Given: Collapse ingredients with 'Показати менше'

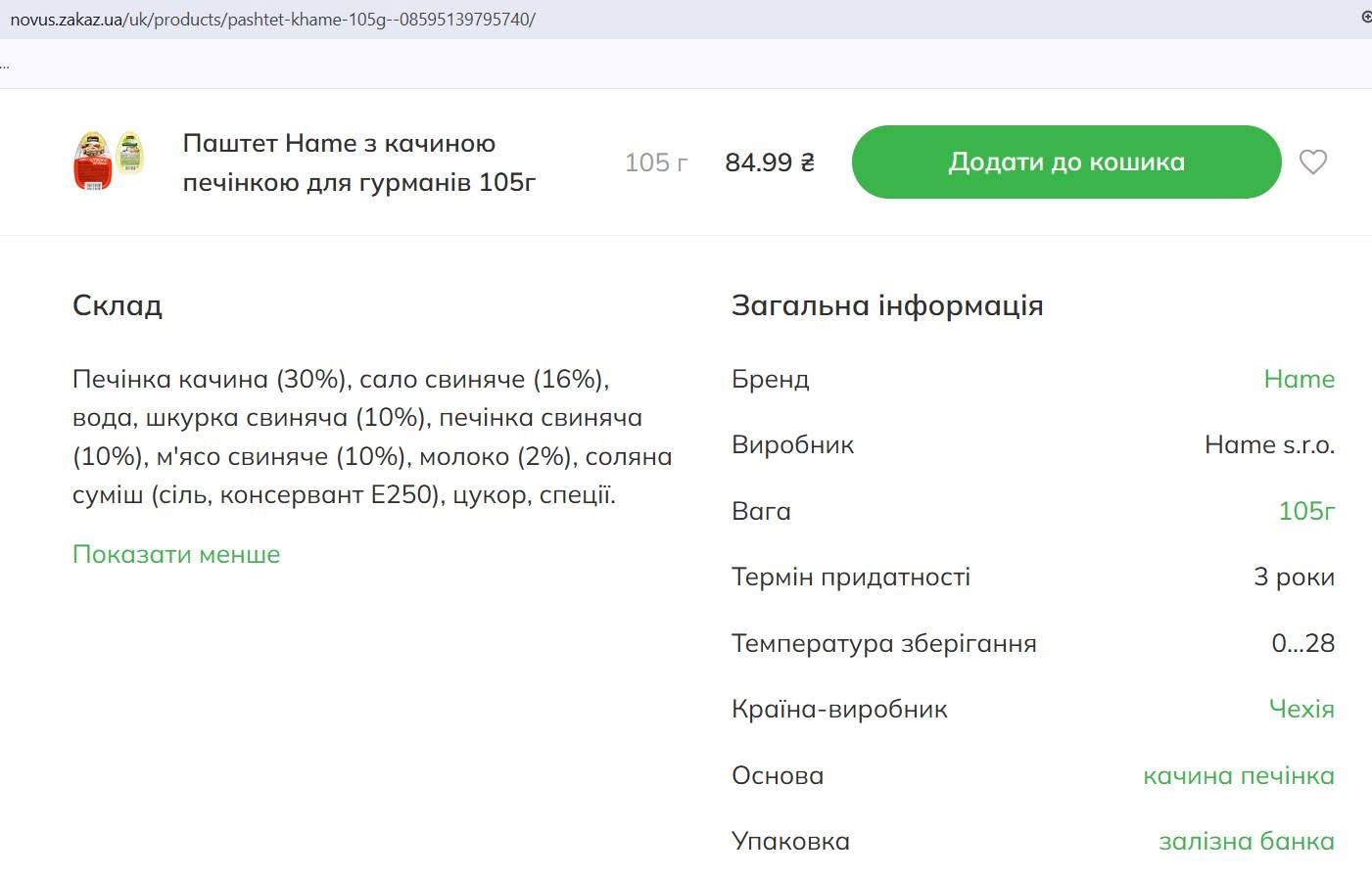Looking at the screenshot, I should coord(176,554).
